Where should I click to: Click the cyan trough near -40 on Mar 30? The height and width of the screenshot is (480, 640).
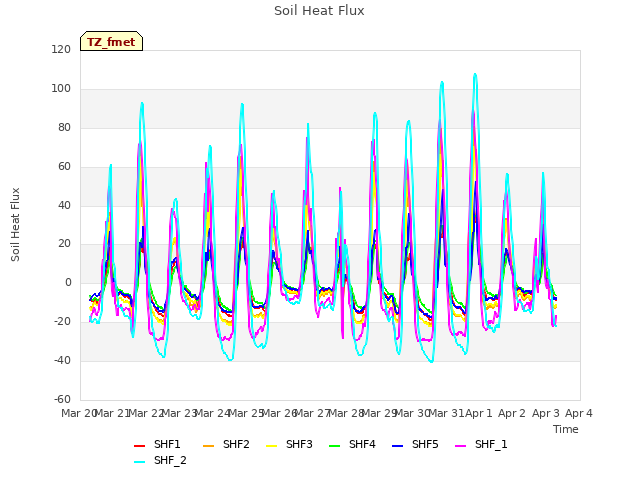tap(431, 361)
